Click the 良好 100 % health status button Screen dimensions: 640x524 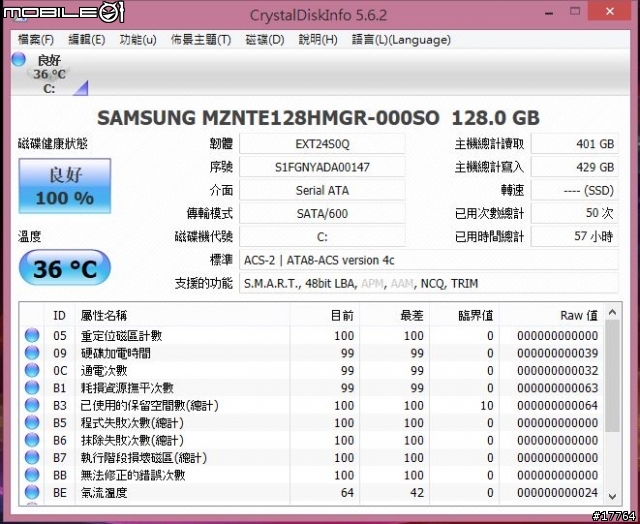coord(64,186)
